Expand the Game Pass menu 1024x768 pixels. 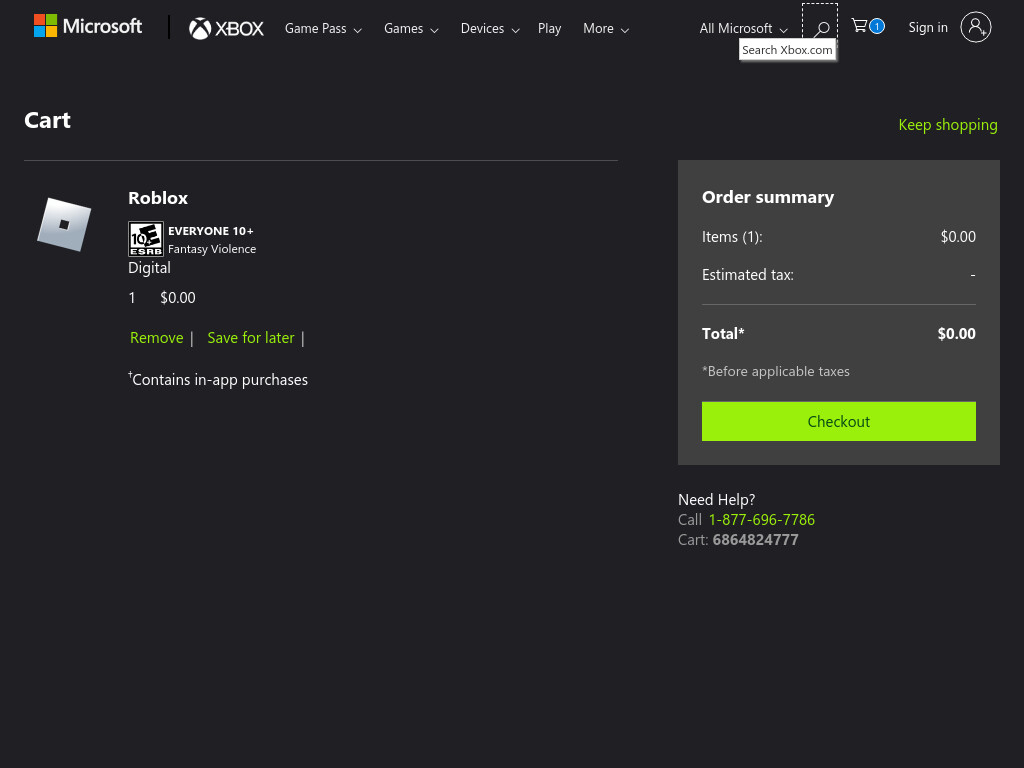click(323, 29)
